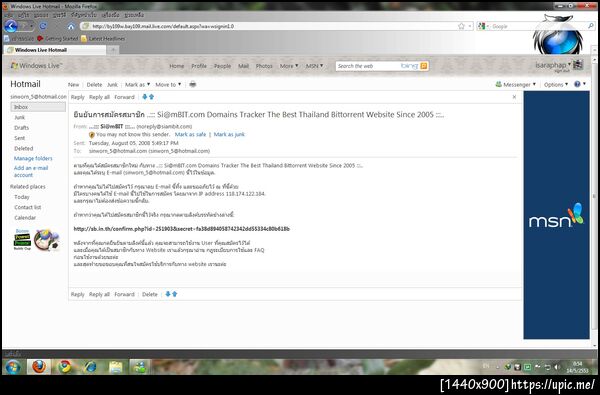Close the message with the X icon
The image size is (600, 395).
(514, 97)
